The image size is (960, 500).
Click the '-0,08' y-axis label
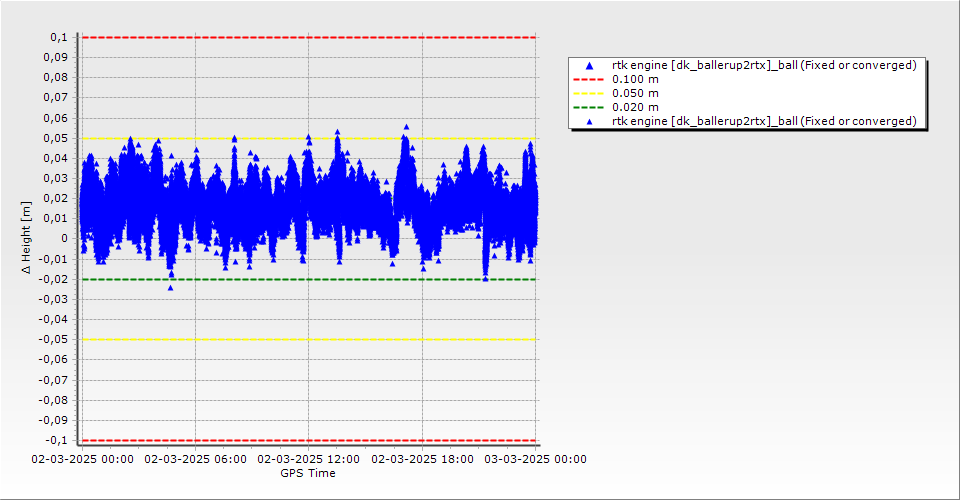tap(53, 400)
